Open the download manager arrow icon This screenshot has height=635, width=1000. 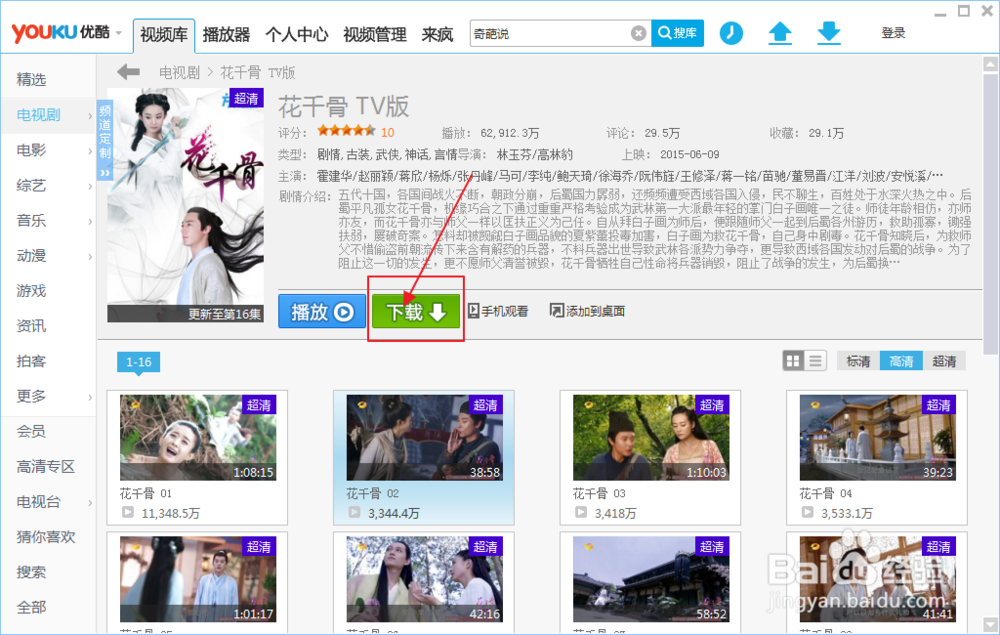pos(828,33)
